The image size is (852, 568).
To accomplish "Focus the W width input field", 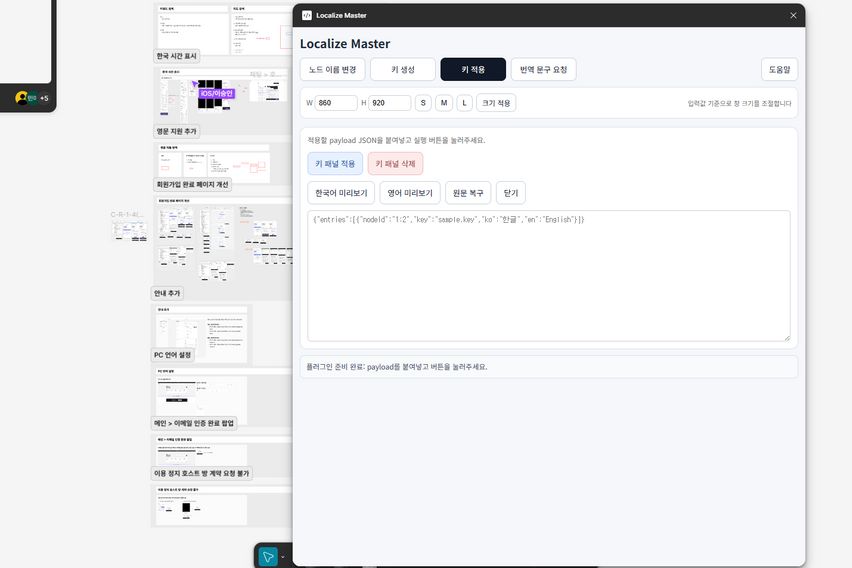I will tap(336, 103).
